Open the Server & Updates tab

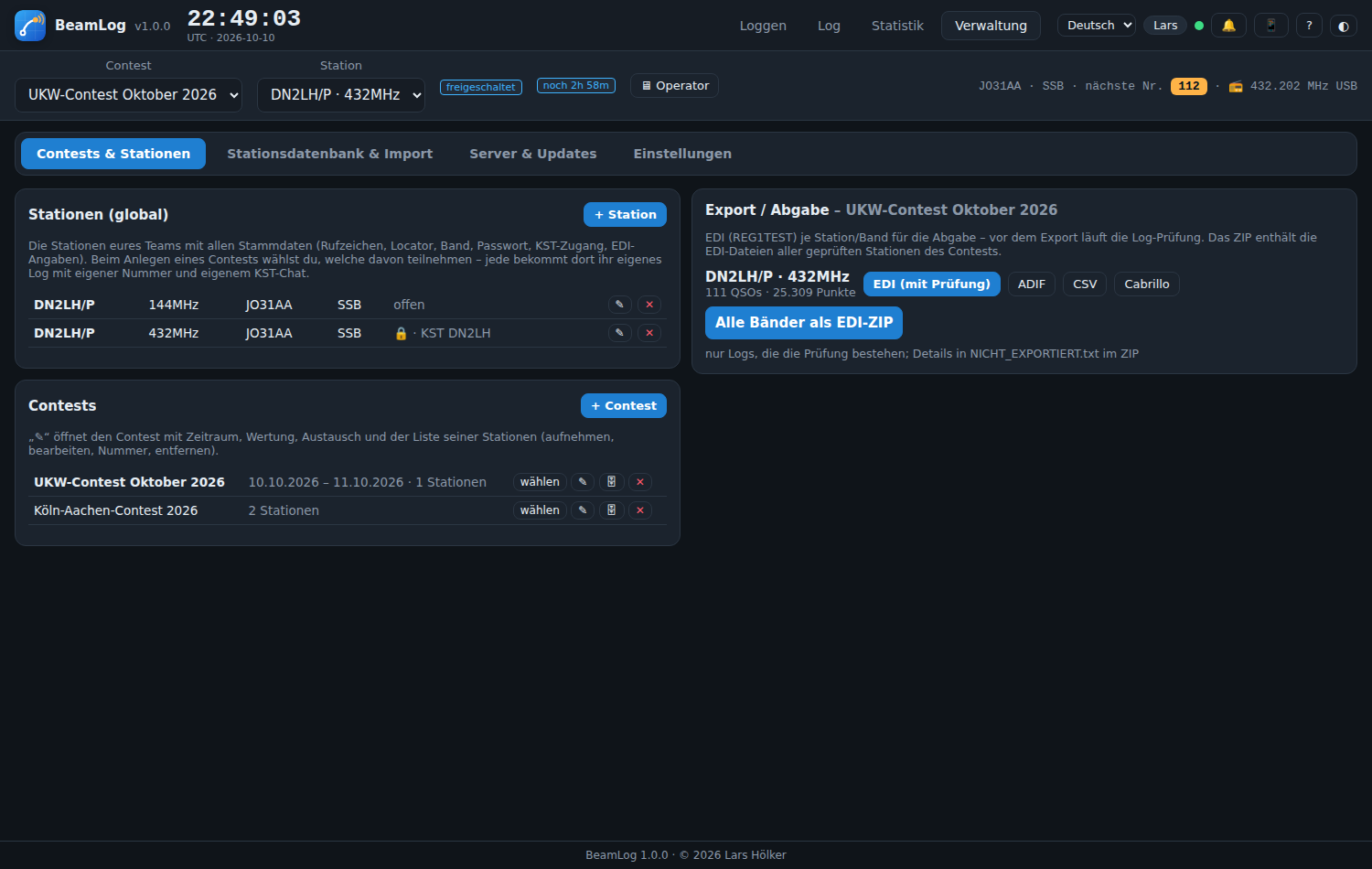click(x=533, y=154)
